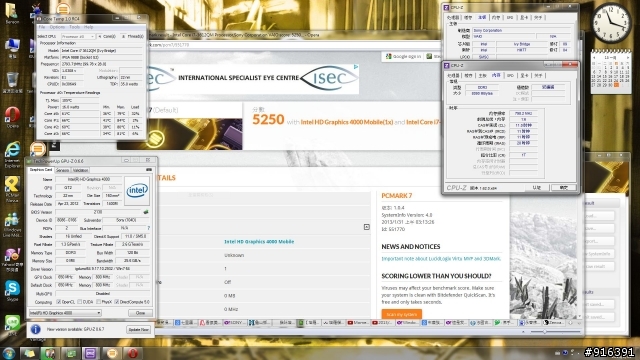Click the isec advertisement banner
Image resolution: width=640 pixels, height=360 pixels.
point(254,78)
